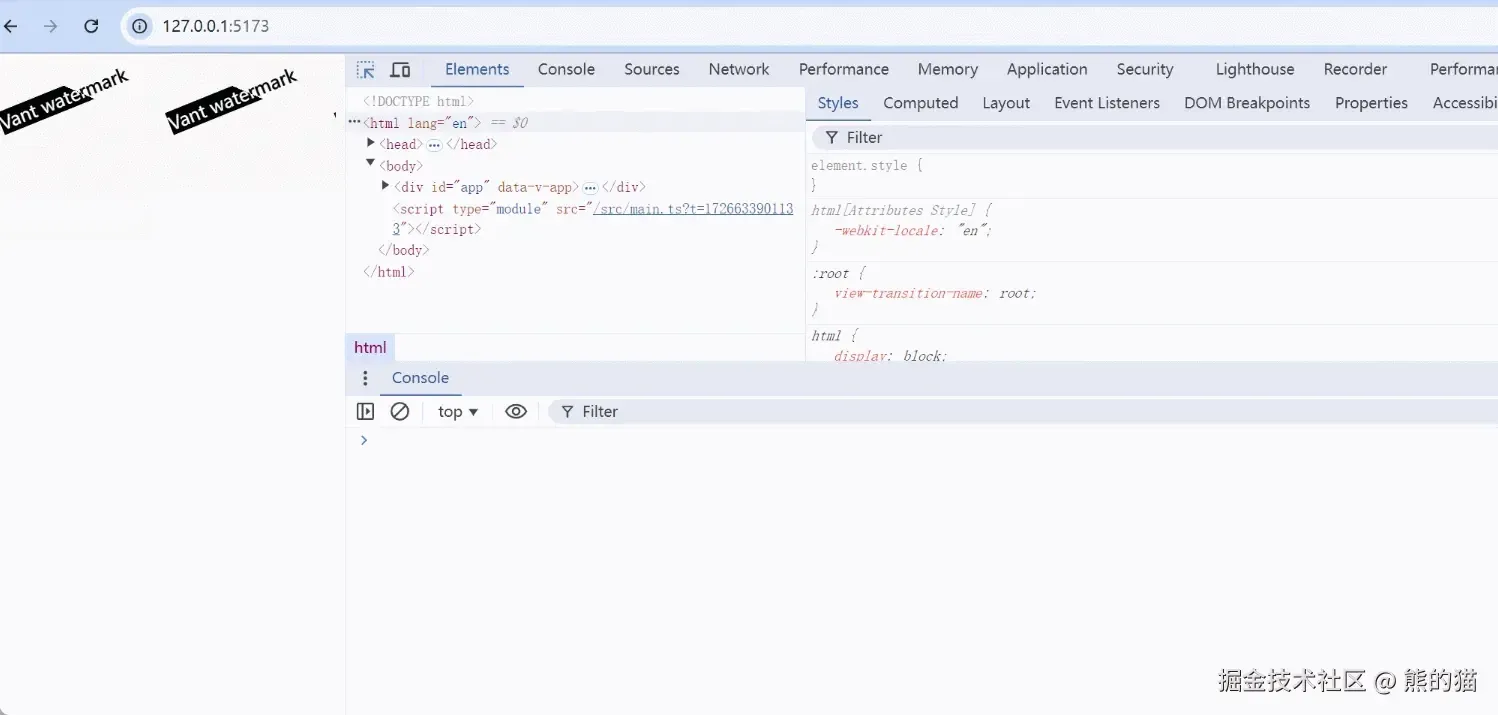
Task: Toggle the live expression eye icon
Action: 516,412
